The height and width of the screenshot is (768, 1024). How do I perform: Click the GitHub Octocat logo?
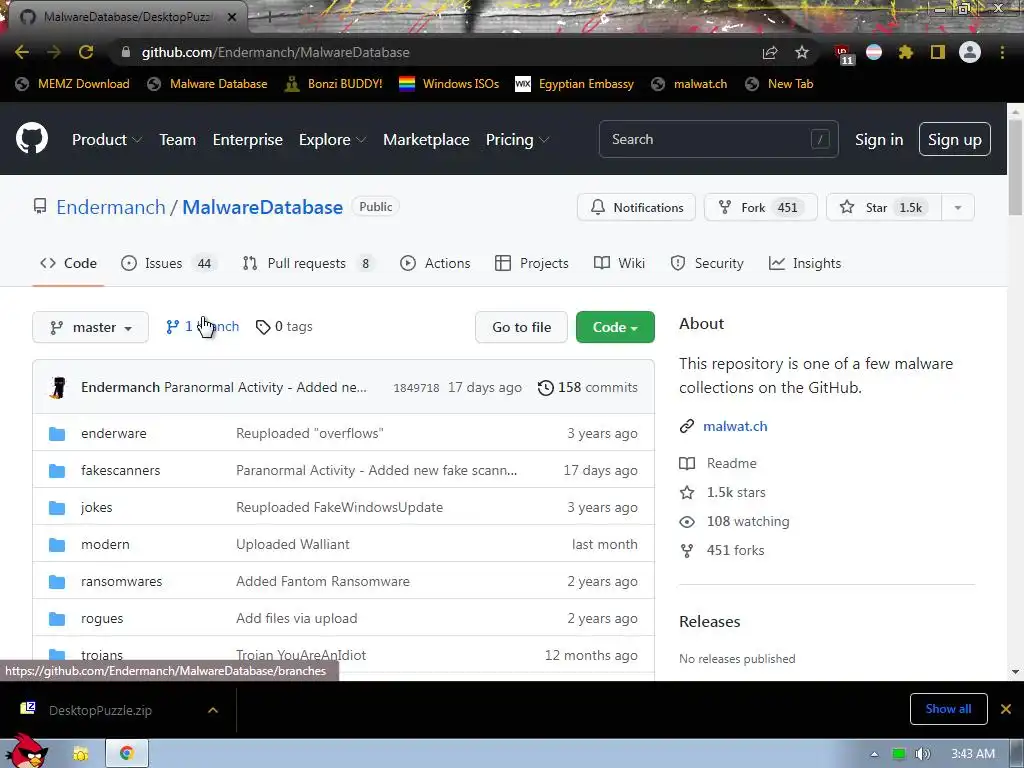(x=31, y=138)
